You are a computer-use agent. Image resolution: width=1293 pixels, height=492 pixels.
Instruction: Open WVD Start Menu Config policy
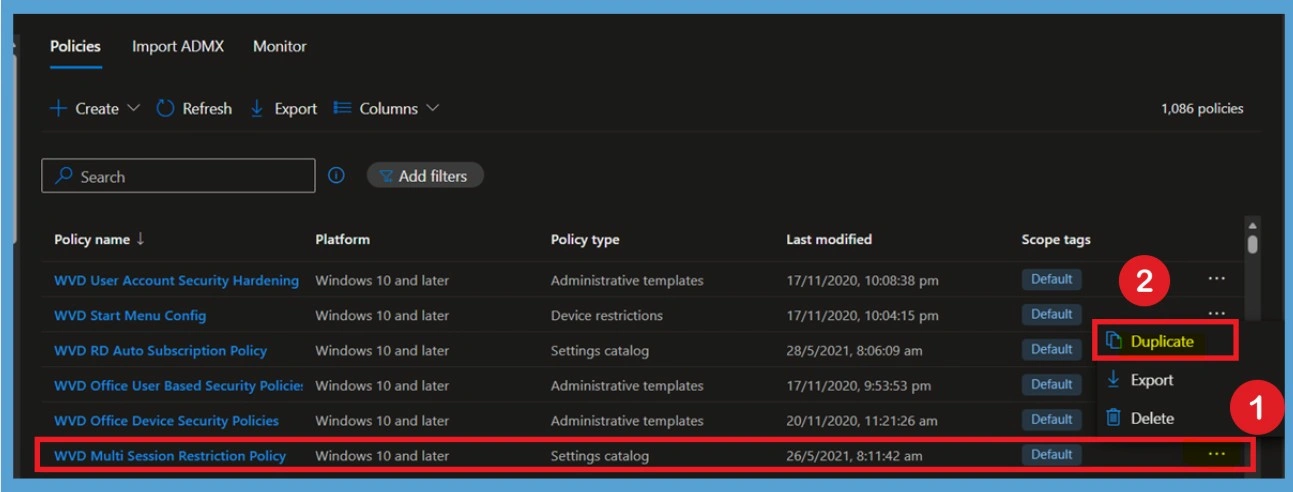(130, 315)
